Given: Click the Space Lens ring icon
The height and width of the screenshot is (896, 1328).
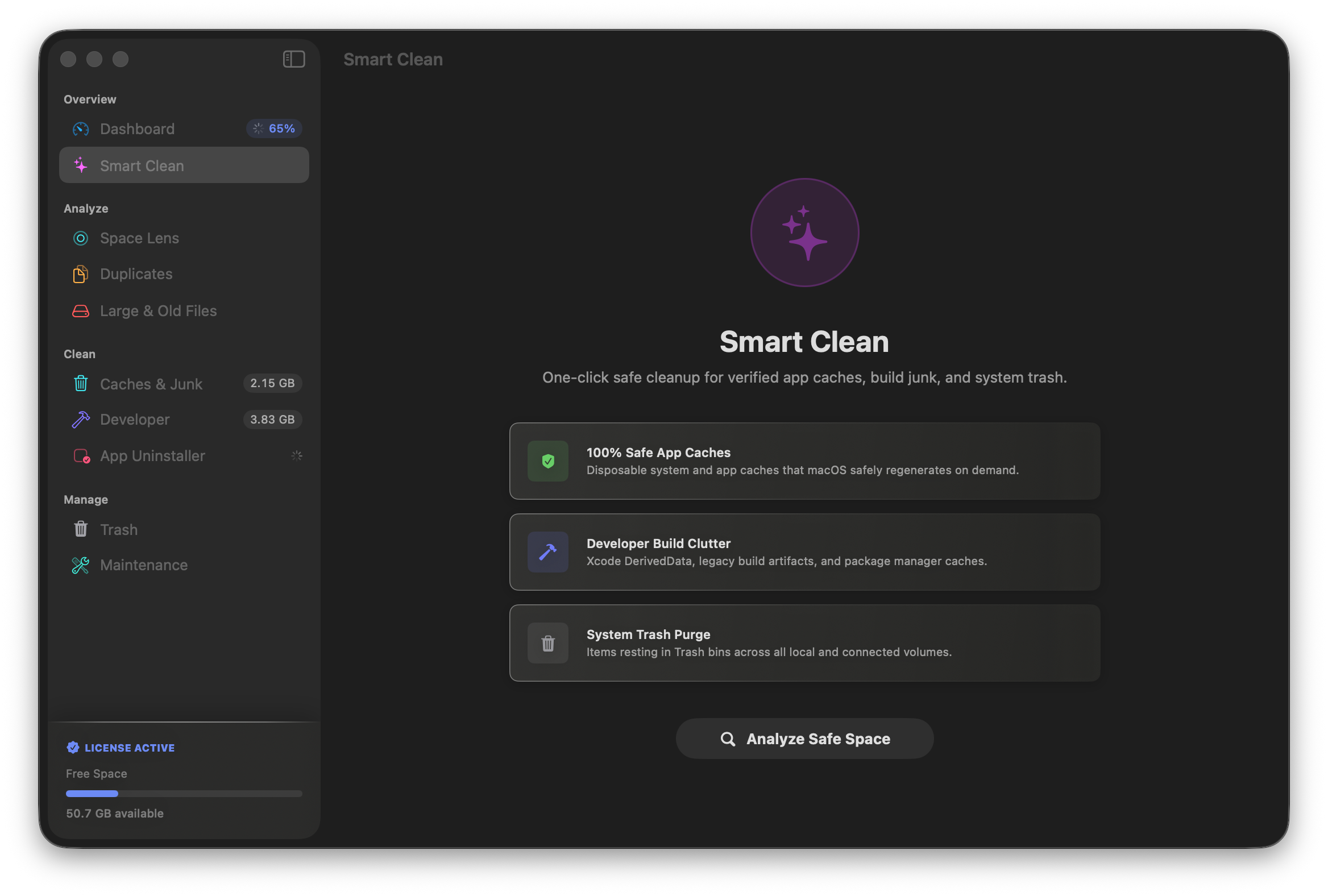Looking at the screenshot, I should [x=81, y=238].
